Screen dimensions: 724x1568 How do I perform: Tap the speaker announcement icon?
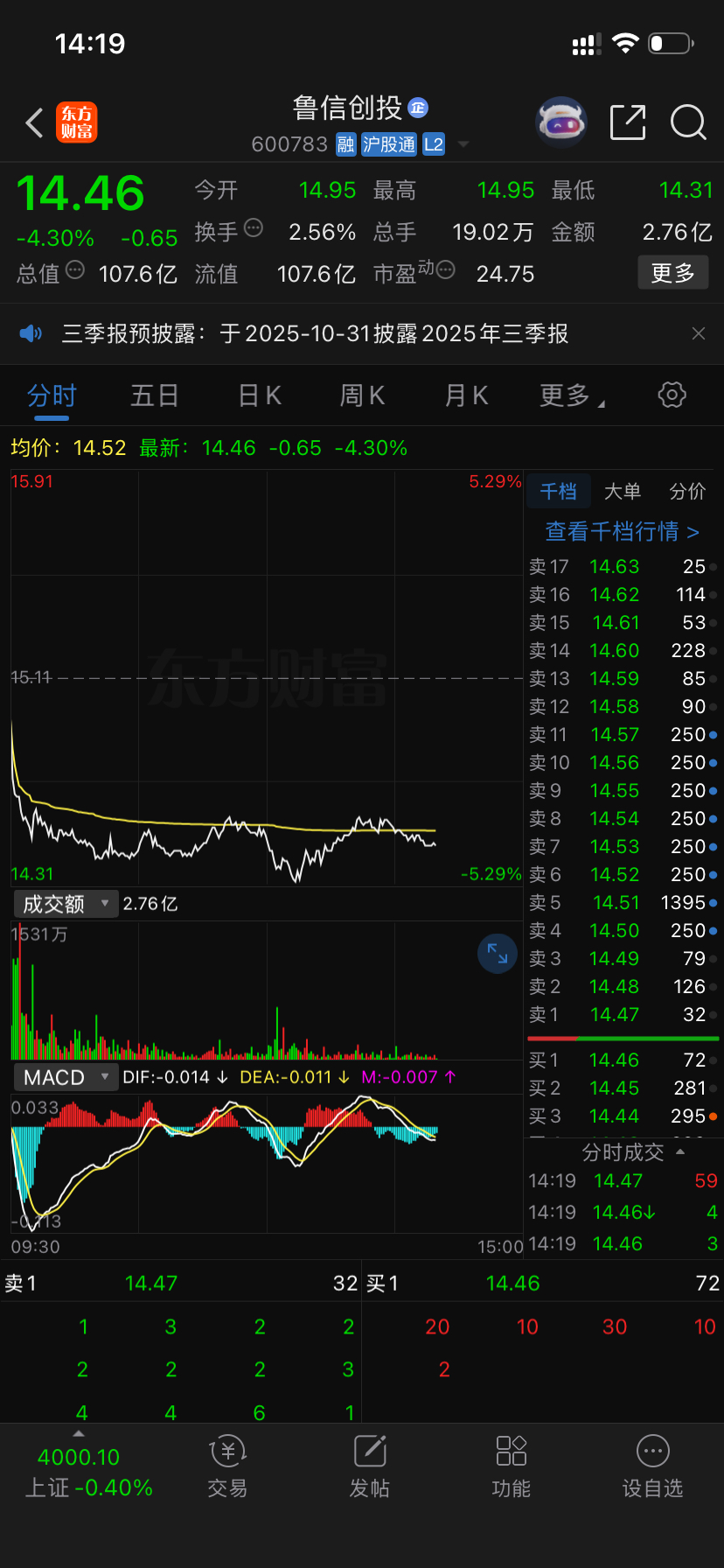[x=31, y=333]
